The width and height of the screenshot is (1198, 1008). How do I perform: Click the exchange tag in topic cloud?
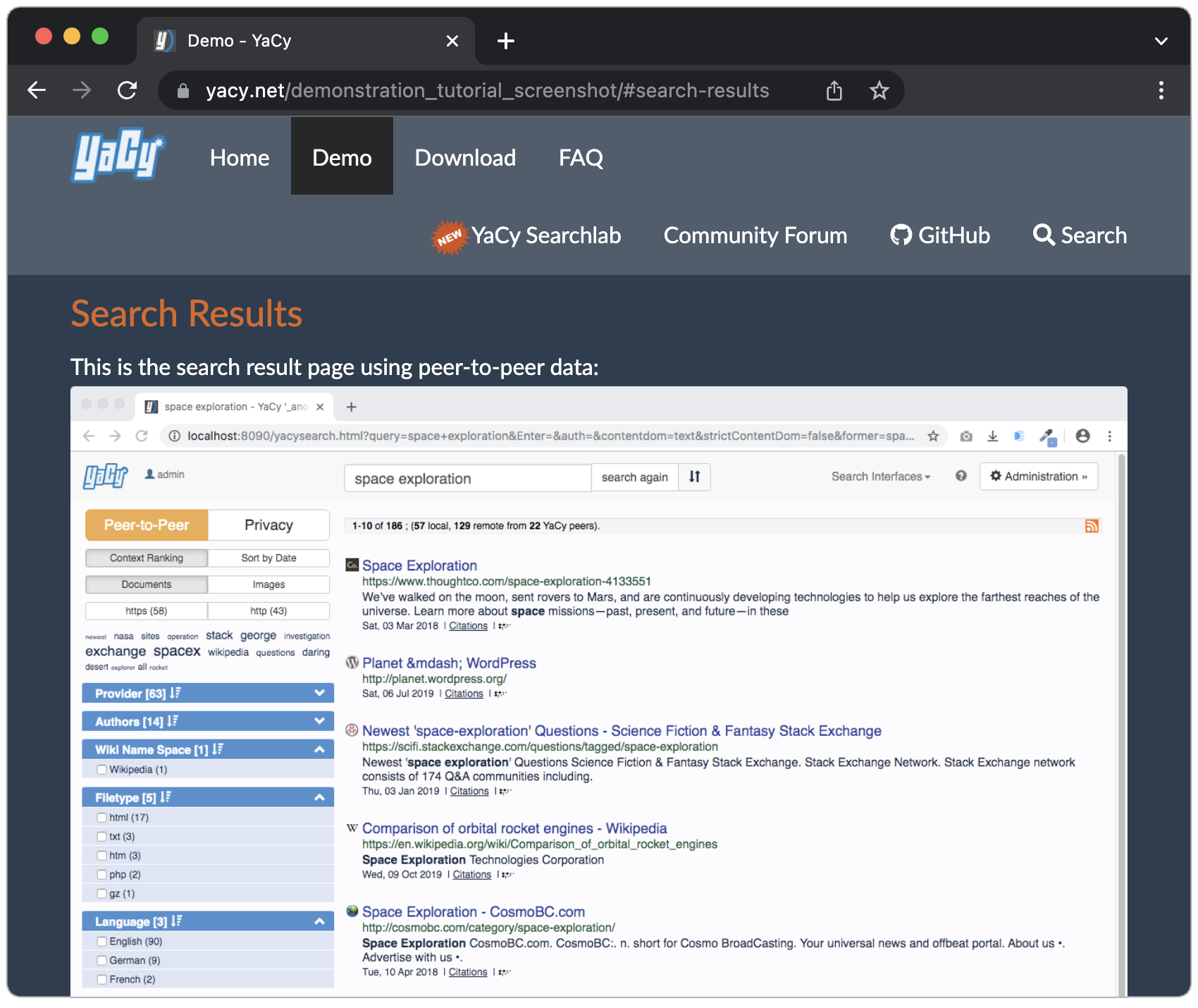(x=116, y=651)
